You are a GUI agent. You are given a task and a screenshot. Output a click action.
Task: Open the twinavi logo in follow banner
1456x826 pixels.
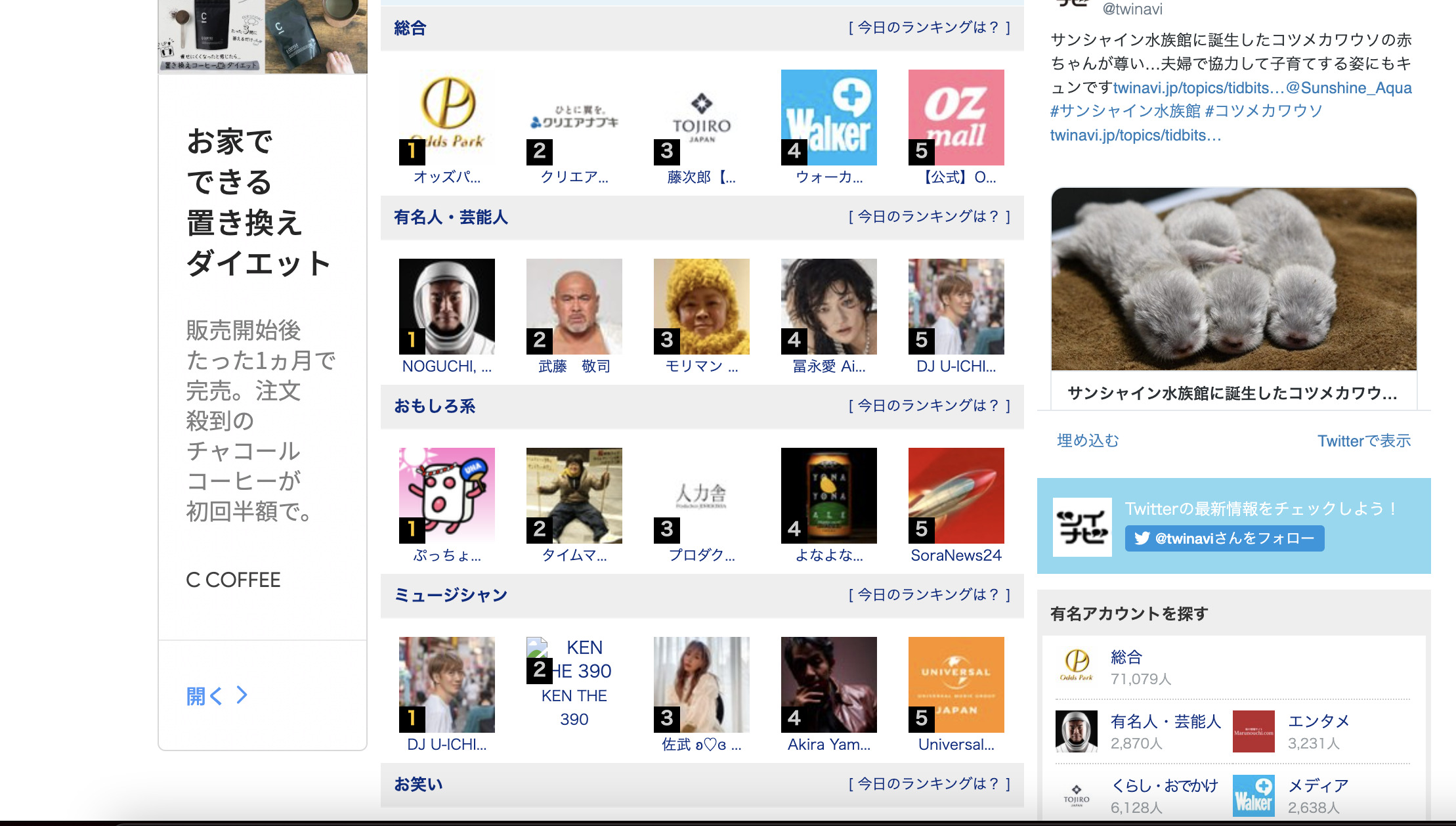(1082, 527)
